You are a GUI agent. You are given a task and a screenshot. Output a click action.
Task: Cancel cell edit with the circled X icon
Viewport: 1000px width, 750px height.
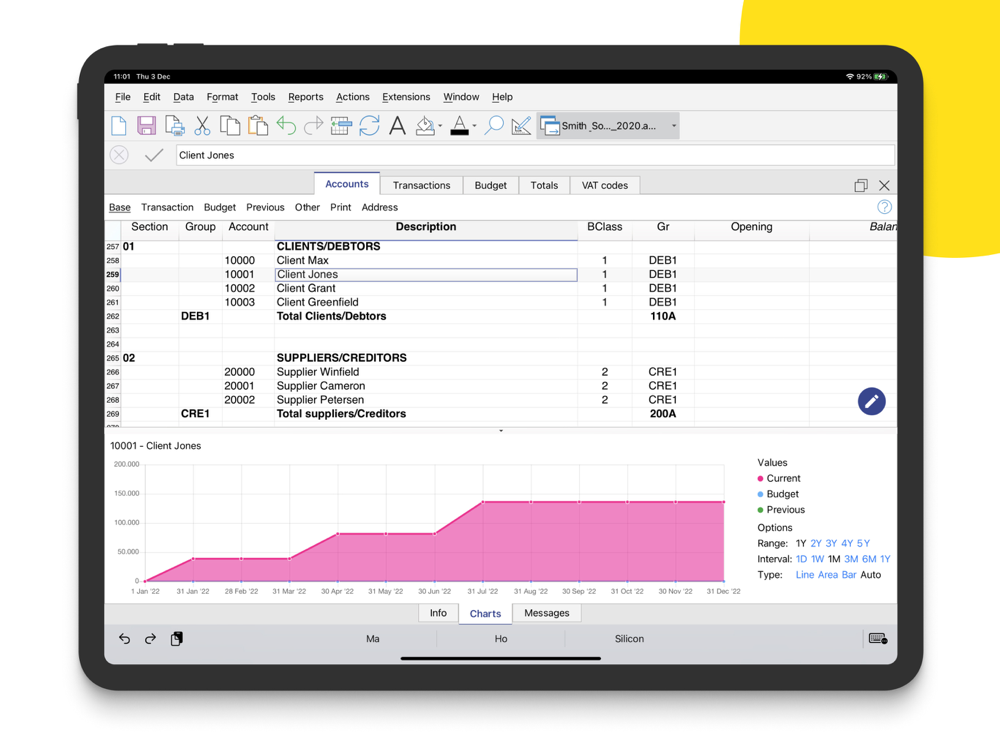click(x=119, y=155)
